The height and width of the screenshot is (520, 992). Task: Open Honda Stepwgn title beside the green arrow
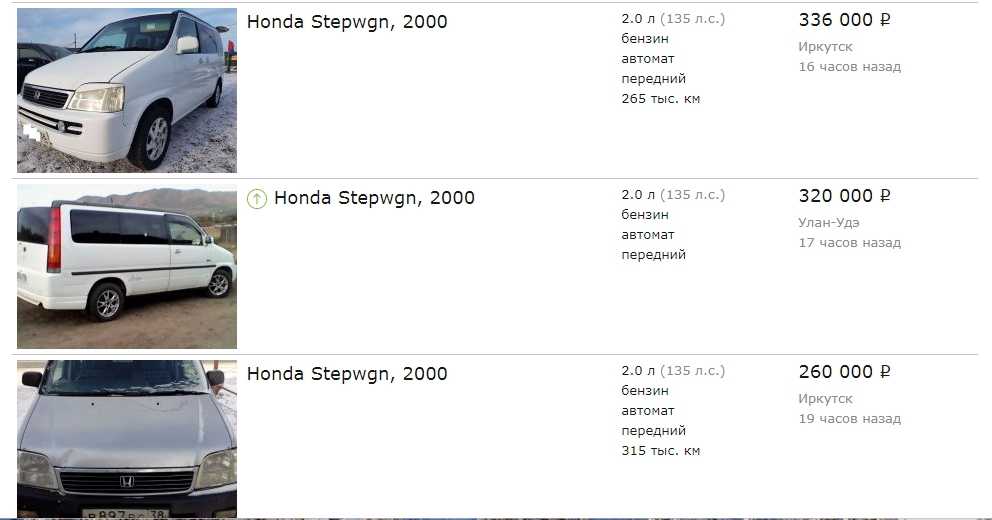pos(374,198)
